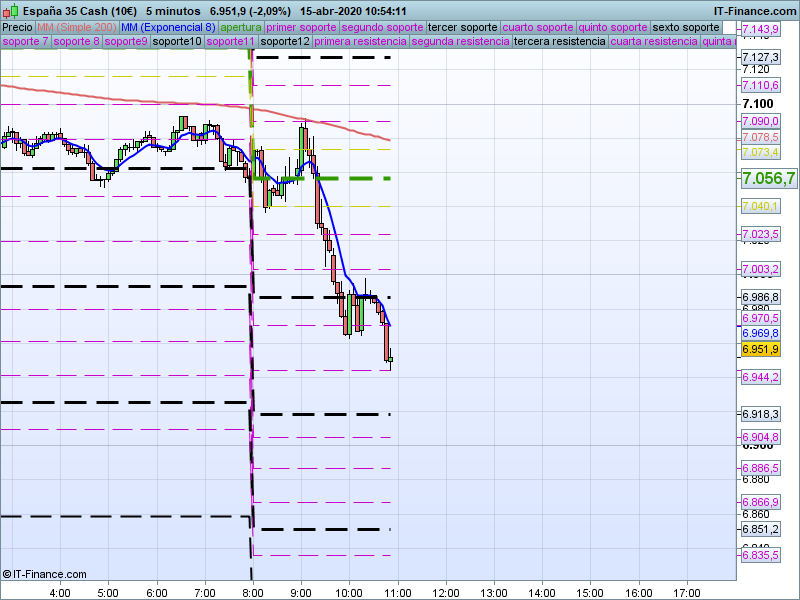
Task: Select the soporte10 label
Action: pos(178,42)
